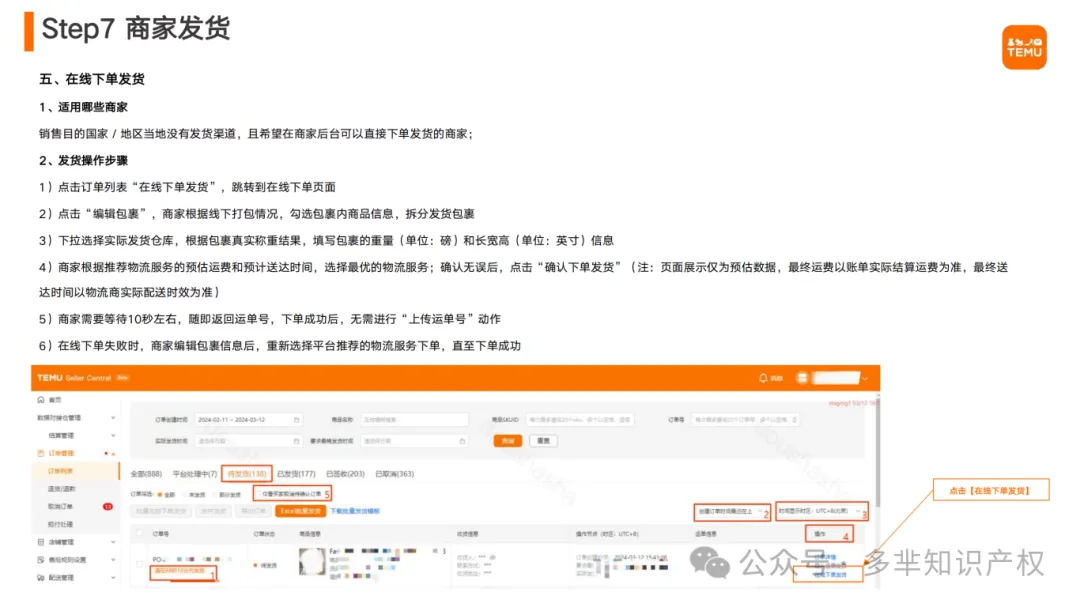Open notifications via the bell icon
The image size is (1080, 607).
(762, 378)
